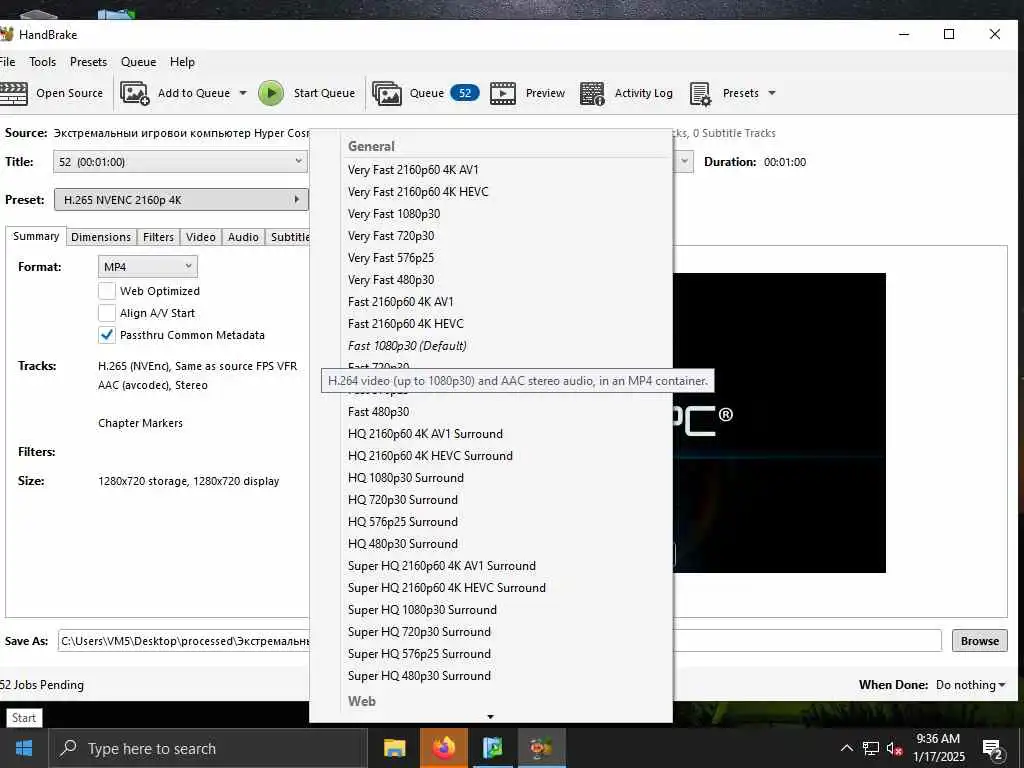Open the Tools menu

click(x=42, y=61)
